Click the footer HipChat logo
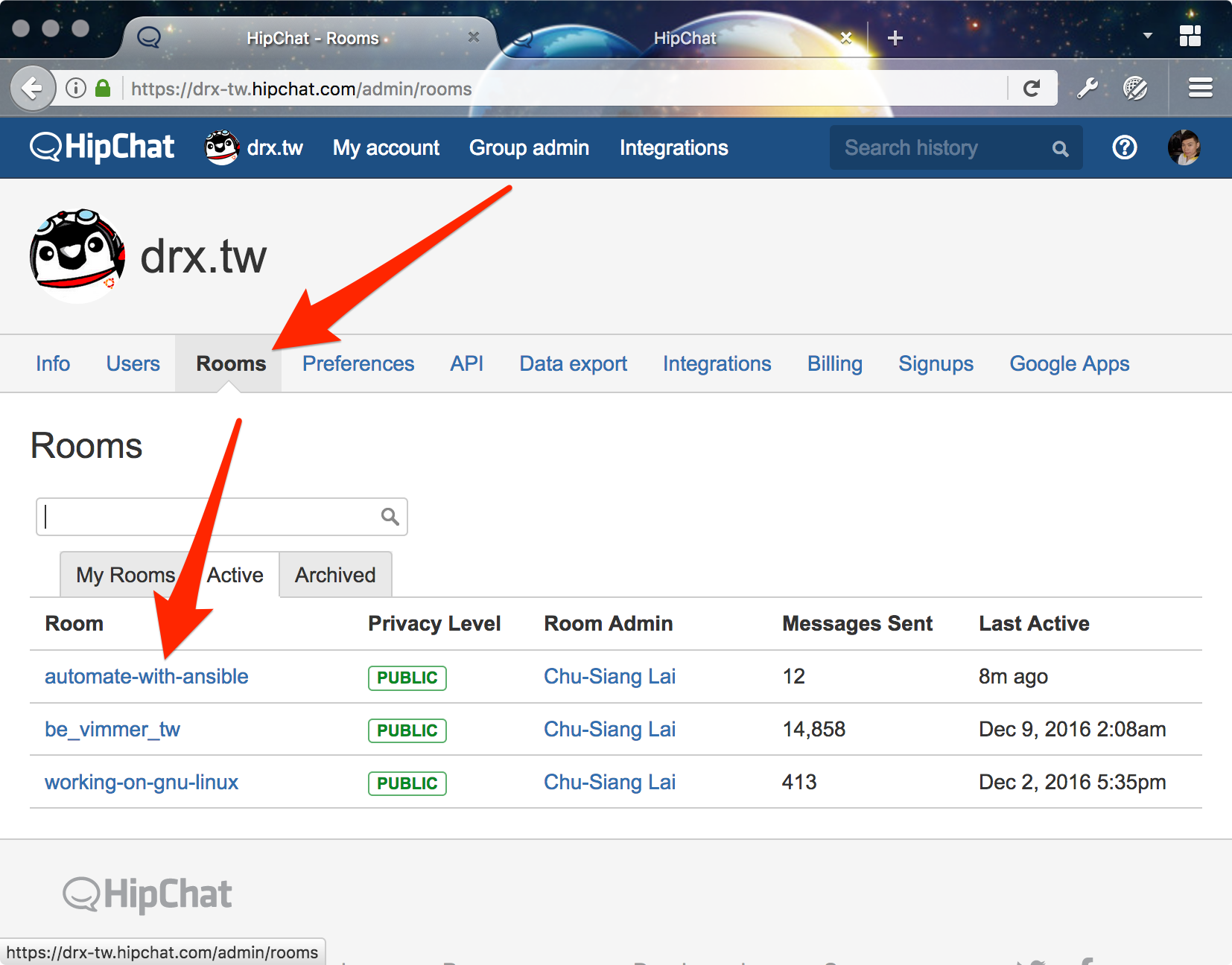 click(147, 894)
